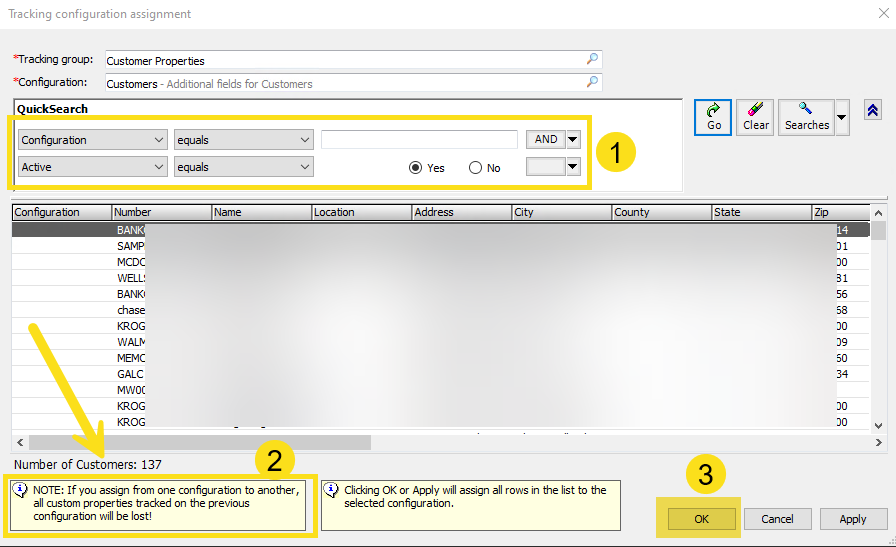Sort by County column header
Image resolution: width=896 pixels, height=547 pixels.
coord(662,212)
